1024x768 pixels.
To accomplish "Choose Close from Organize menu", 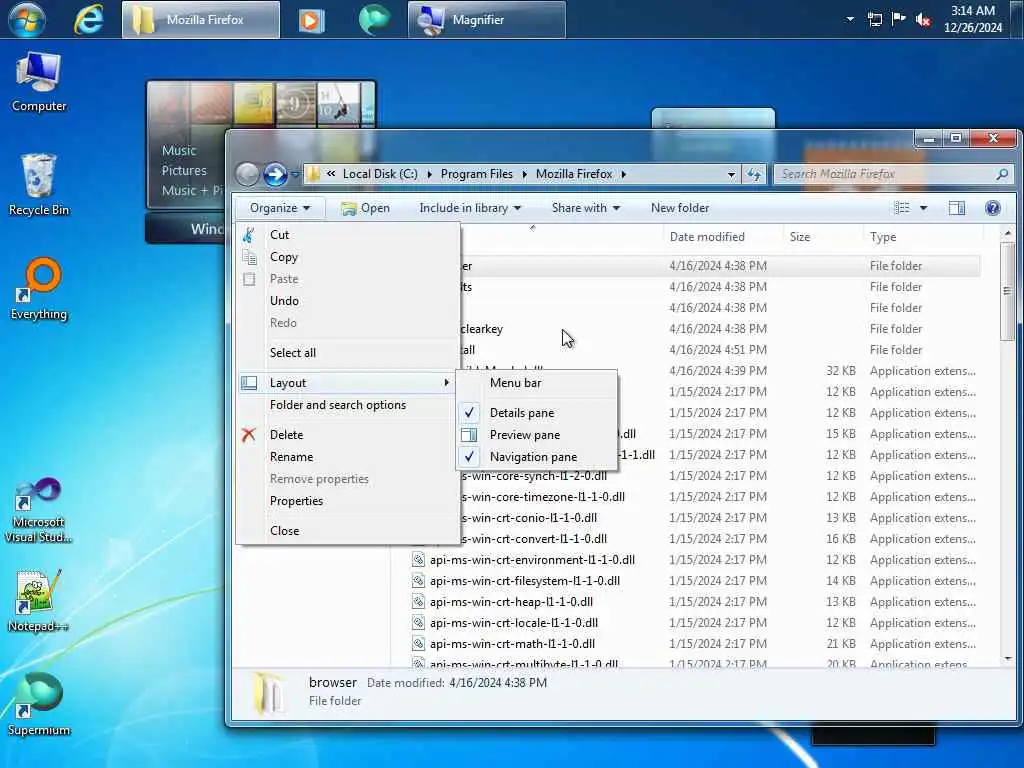I will (x=347, y=531).
